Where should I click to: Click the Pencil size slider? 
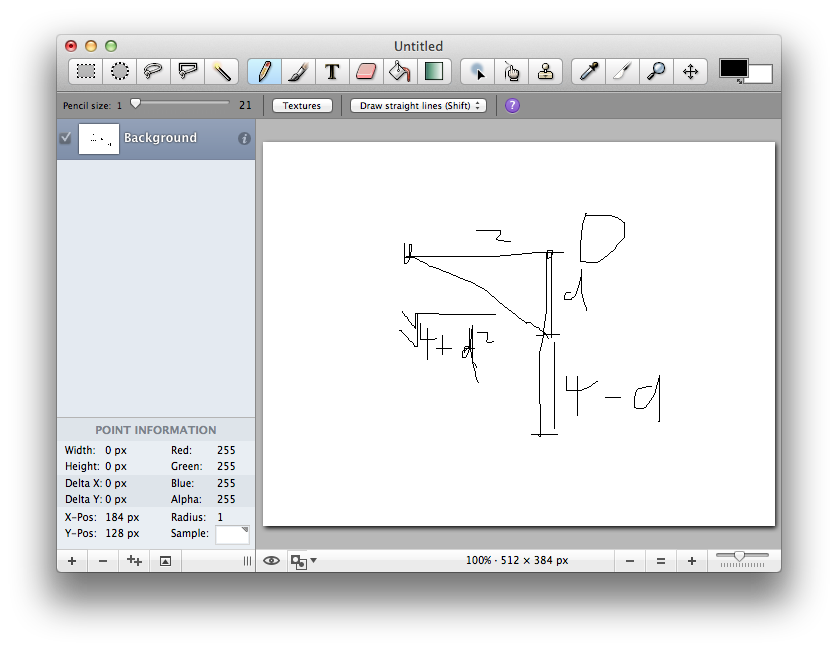[181, 103]
